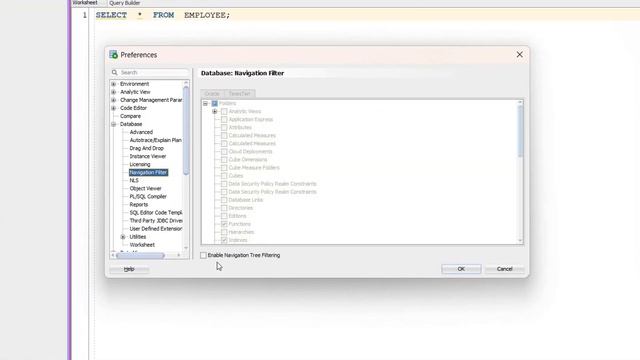Open the Query Builder tab behind the dialog
Viewport: 640px width, 360px height.
coord(124,3)
